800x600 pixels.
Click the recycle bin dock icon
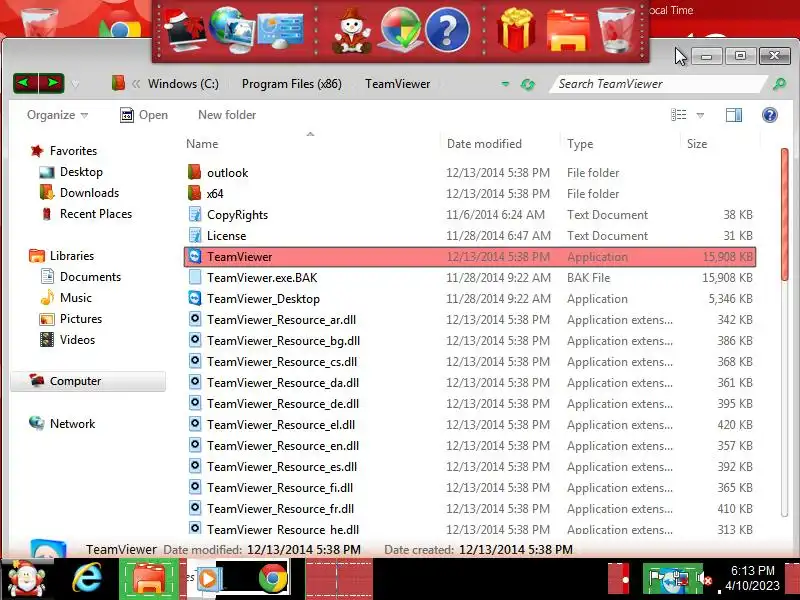coord(615,30)
